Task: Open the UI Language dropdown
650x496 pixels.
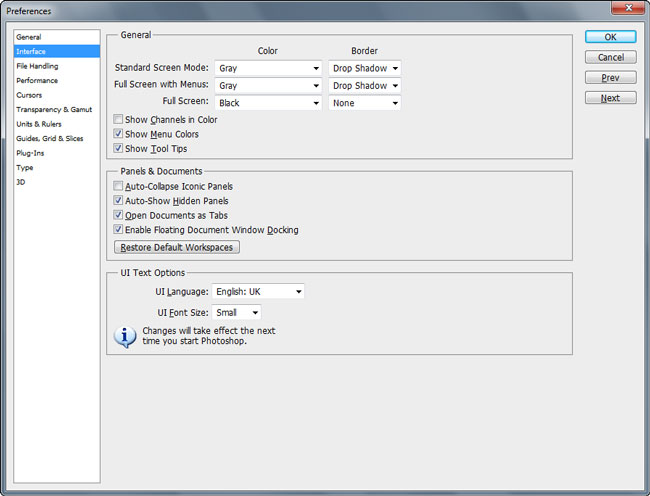Action: [257, 292]
